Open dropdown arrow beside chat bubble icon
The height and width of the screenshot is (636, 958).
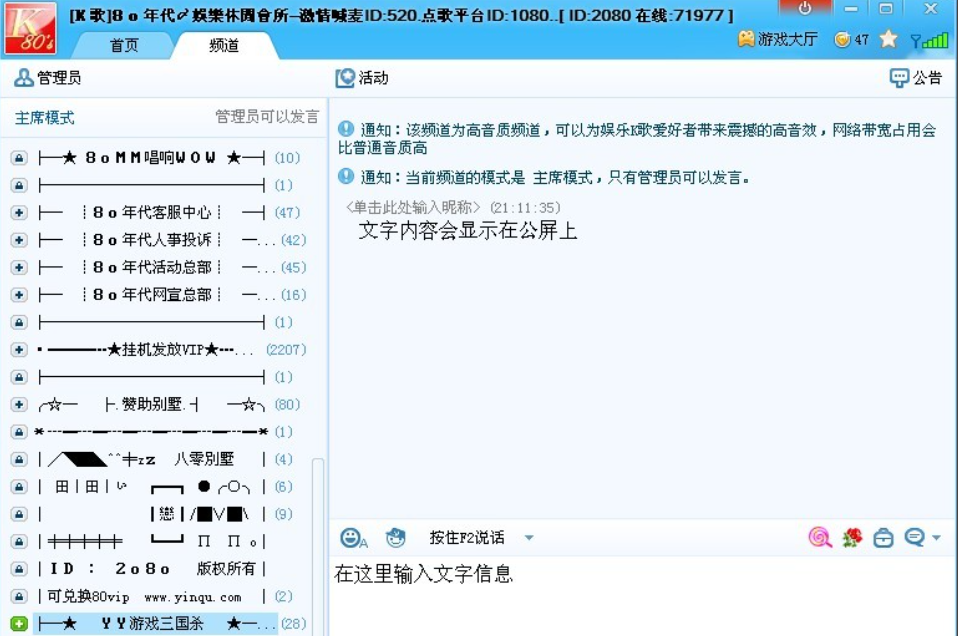point(936,538)
